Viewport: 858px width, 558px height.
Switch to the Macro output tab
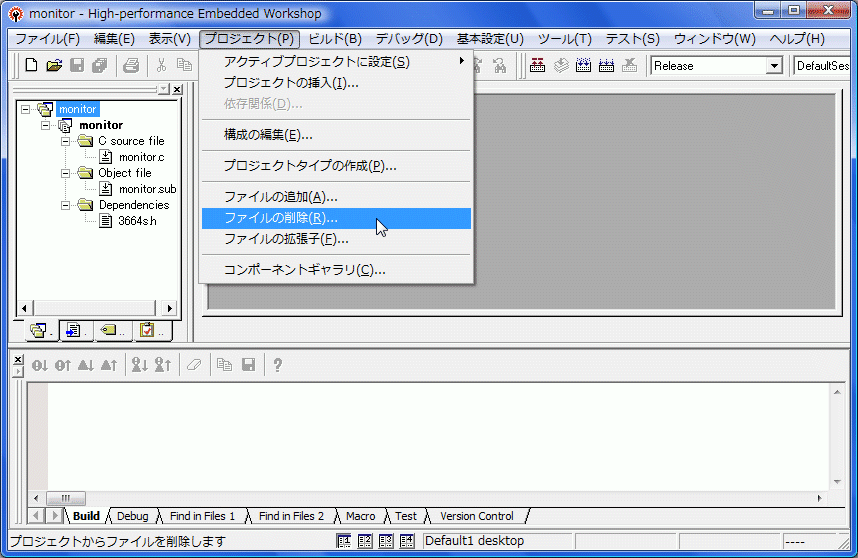click(361, 516)
